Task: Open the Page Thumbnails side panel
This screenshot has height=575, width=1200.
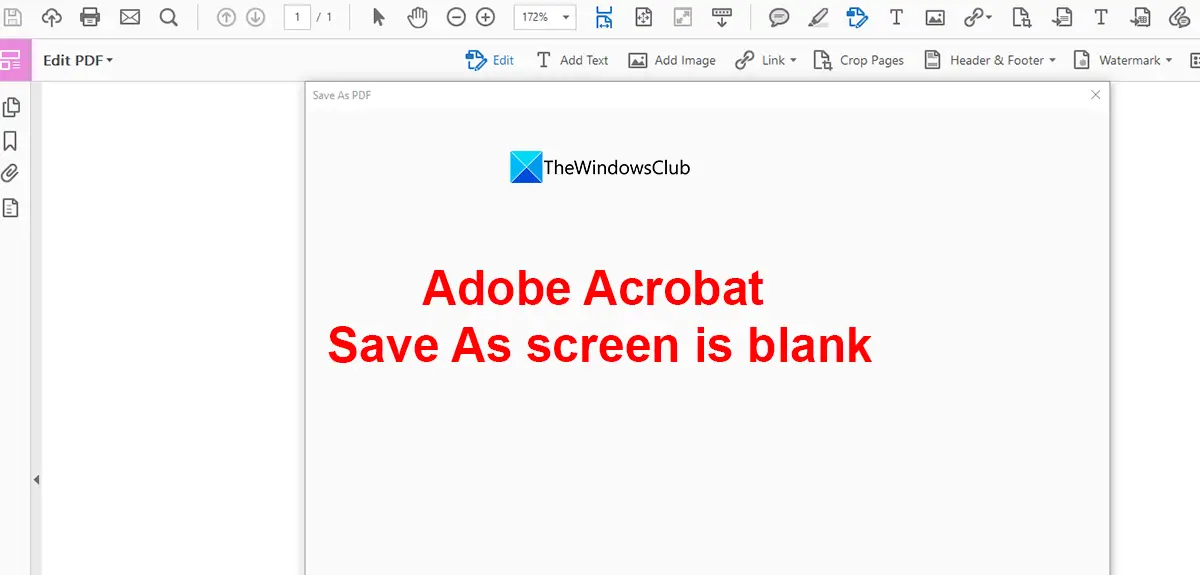Action: coord(11,107)
